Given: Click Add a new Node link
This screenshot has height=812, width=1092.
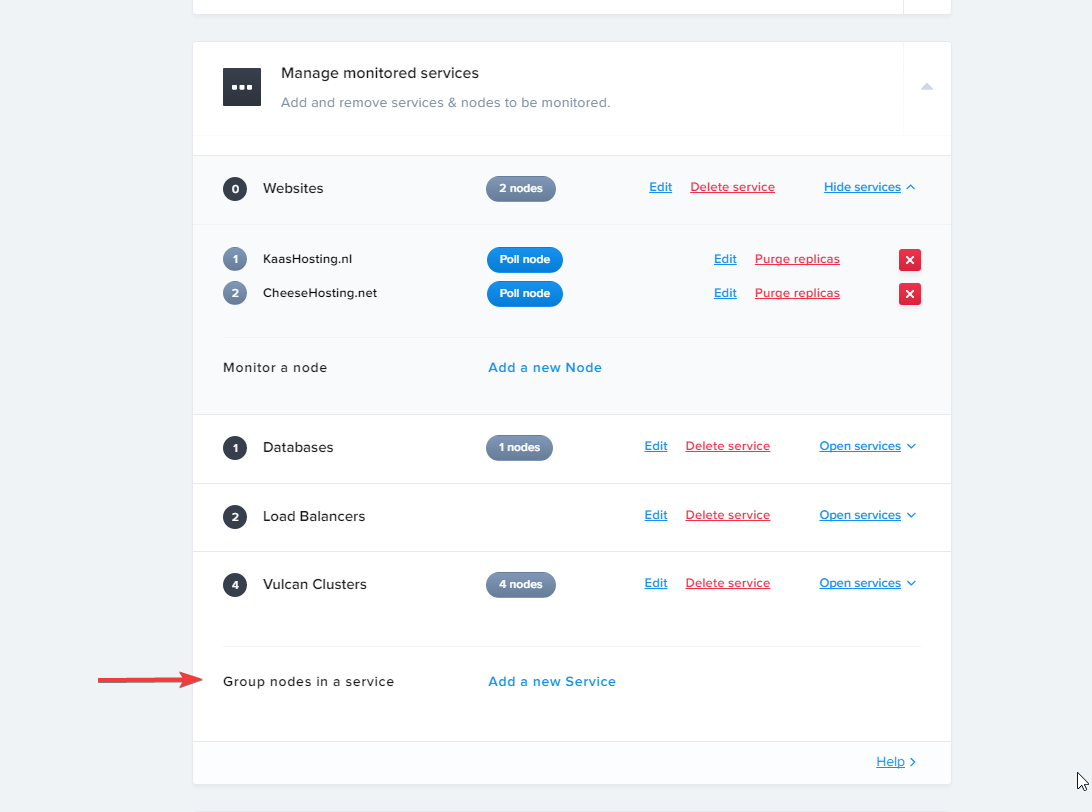Looking at the screenshot, I should [544, 368].
